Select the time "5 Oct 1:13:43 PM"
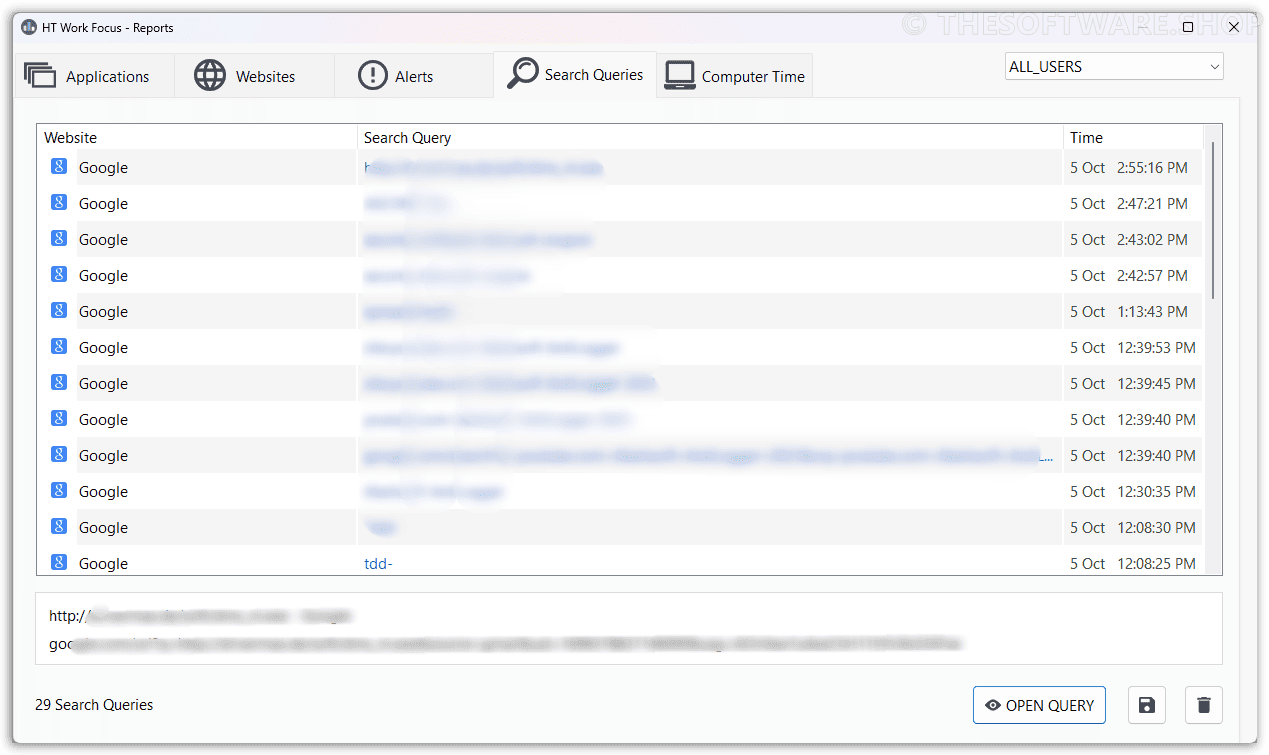Viewport: 1269px width, 755px height. pos(1129,312)
